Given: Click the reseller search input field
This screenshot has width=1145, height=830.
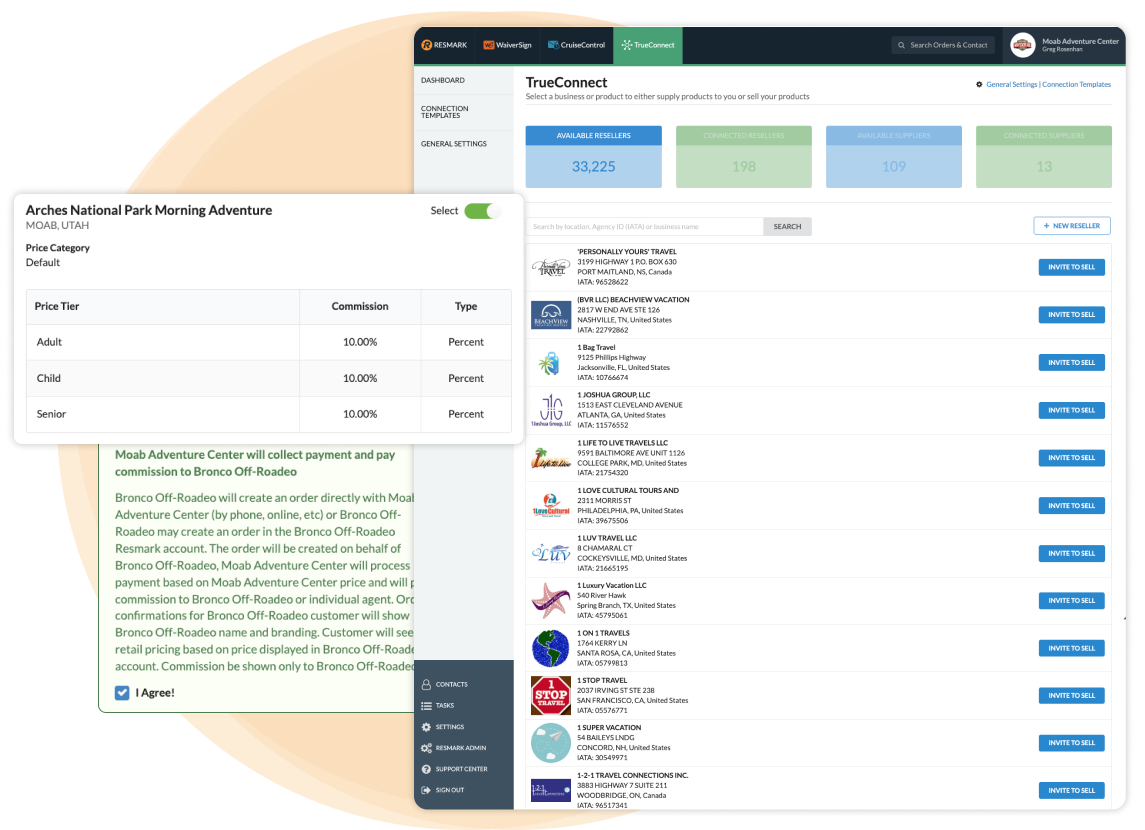Looking at the screenshot, I should point(645,226).
